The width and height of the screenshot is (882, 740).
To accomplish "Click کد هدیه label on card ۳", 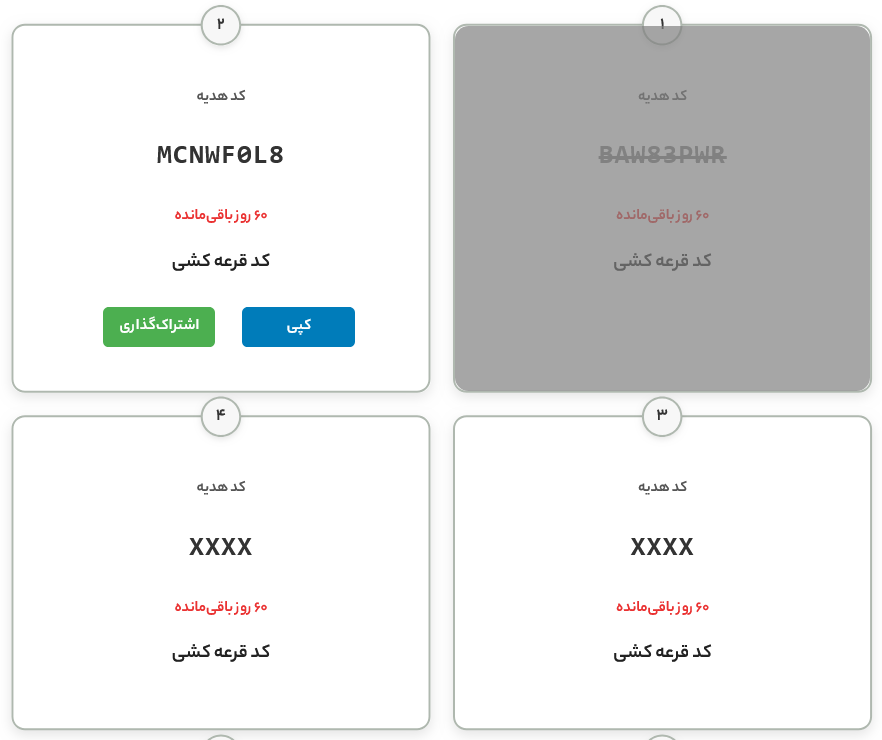I will tap(662, 486).
